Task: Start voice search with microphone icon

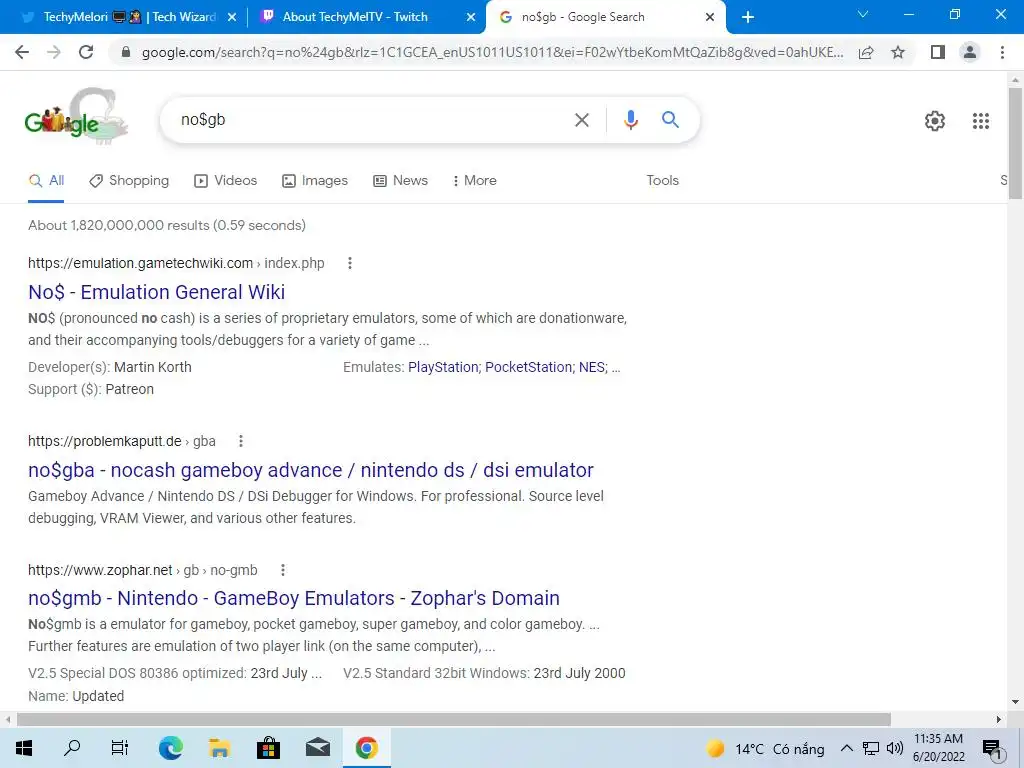Action: [630, 120]
